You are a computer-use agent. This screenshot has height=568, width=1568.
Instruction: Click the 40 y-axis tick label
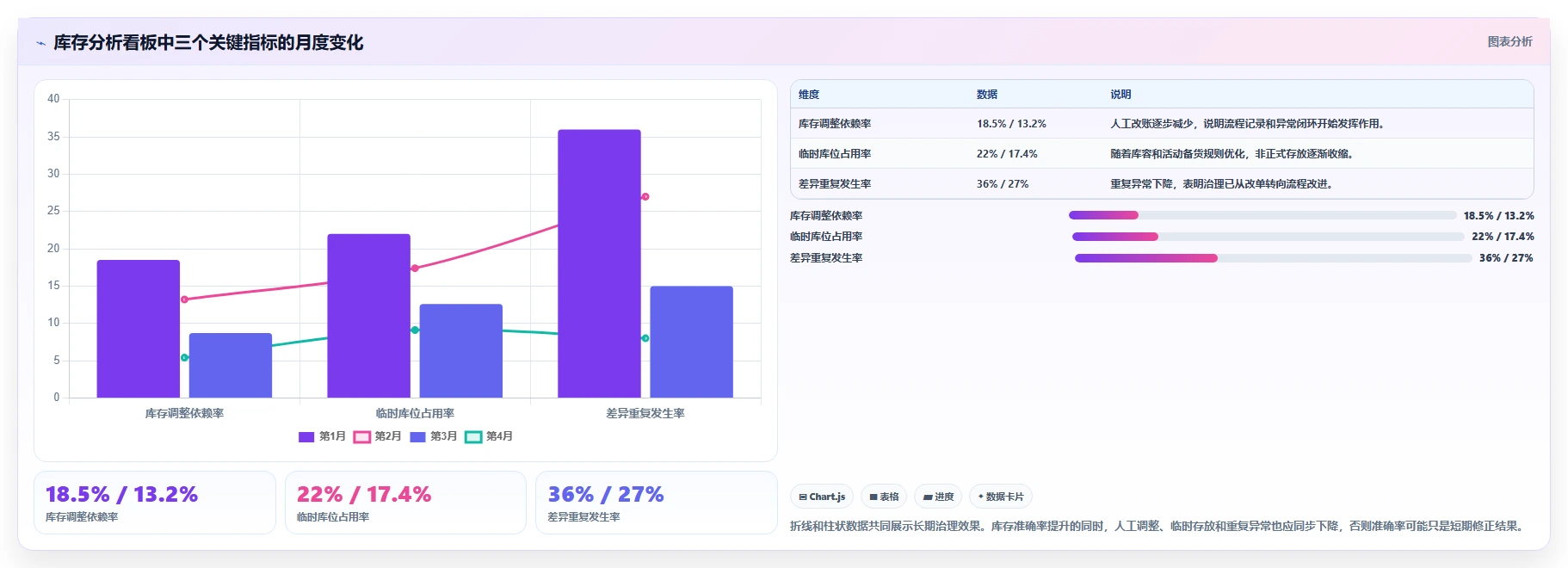53,99
